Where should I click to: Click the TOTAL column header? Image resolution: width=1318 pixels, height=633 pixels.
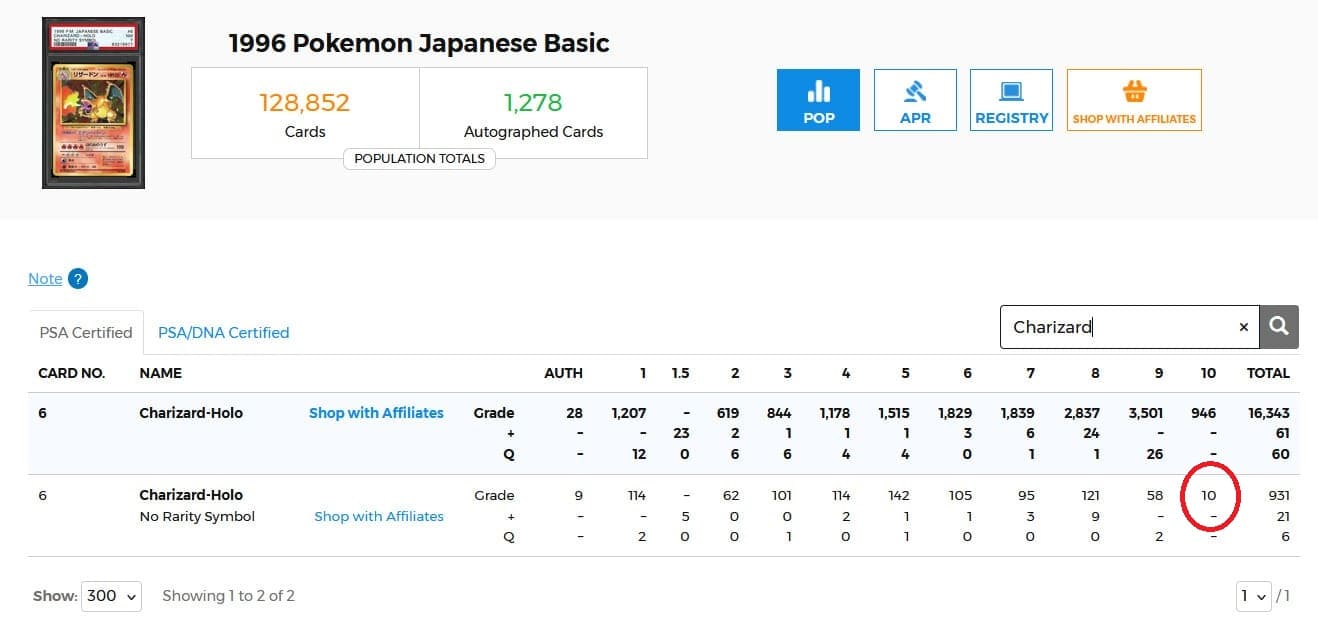click(x=1267, y=373)
